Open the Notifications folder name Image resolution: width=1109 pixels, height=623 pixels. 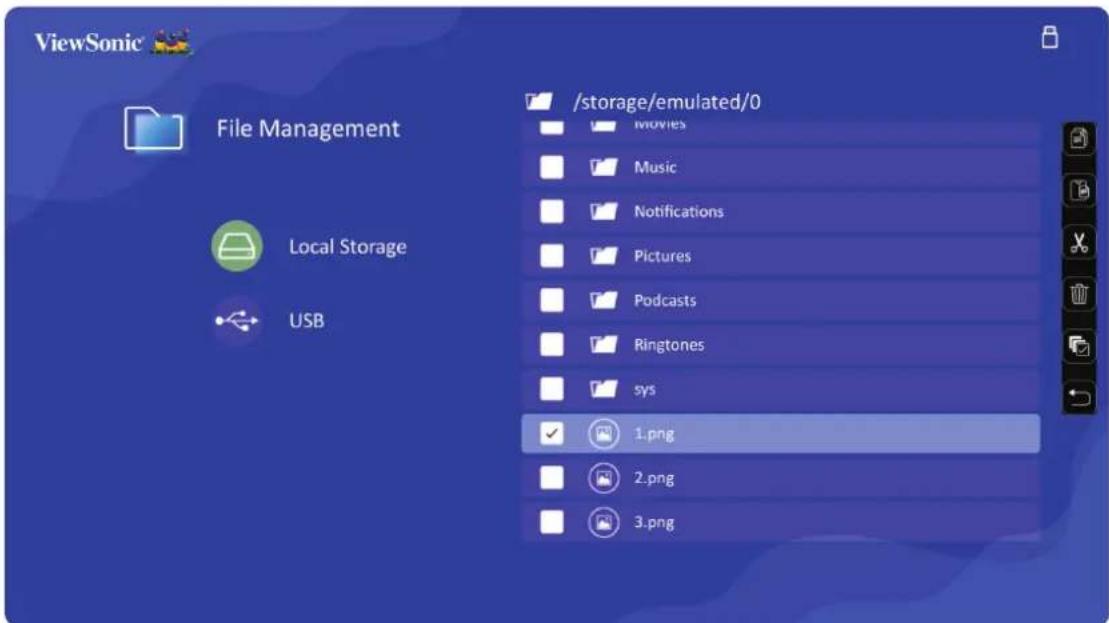point(678,211)
